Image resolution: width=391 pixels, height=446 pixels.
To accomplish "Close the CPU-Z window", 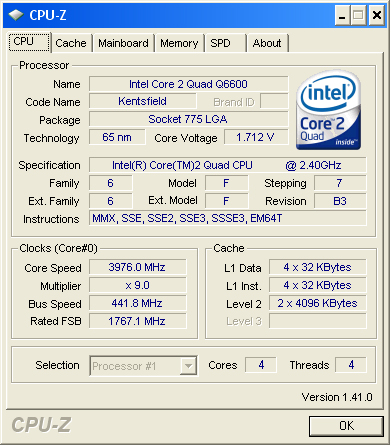I will click(x=377, y=15).
